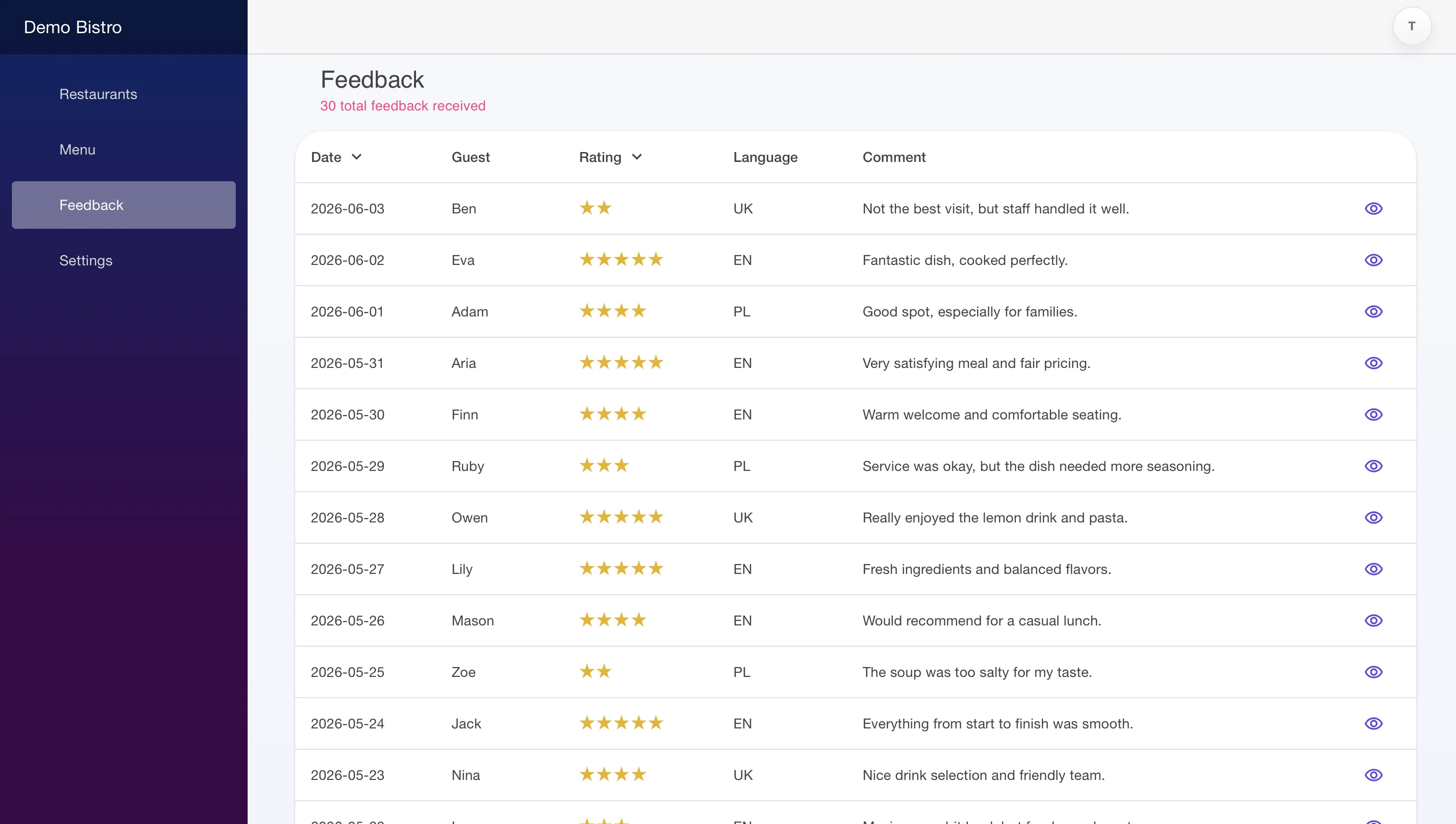This screenshot has height=824, width=1456.
Task: Open the user avatar T button
Action: [x=1412, y=27]
